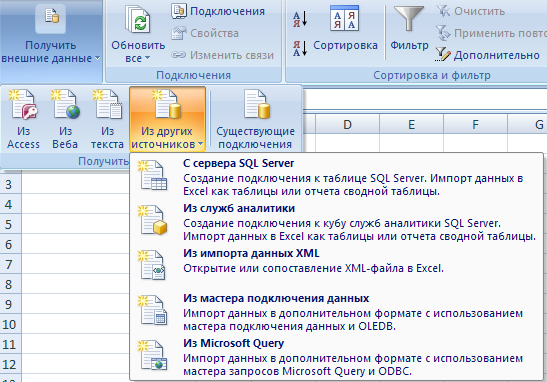This screenshot has width=547, height=382.
Task: Select row 6 header
Action: coord(10,244)
